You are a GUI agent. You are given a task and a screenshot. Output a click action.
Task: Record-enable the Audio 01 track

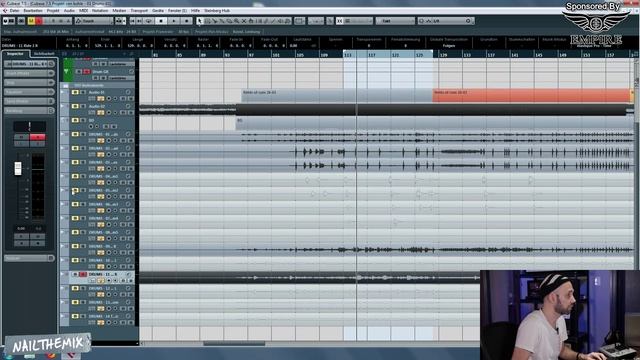[x=109, y=99]
